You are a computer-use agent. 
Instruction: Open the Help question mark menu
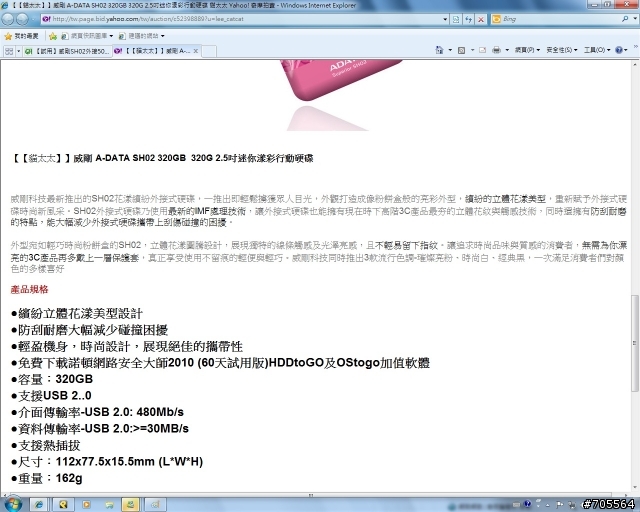coord(621,50)
